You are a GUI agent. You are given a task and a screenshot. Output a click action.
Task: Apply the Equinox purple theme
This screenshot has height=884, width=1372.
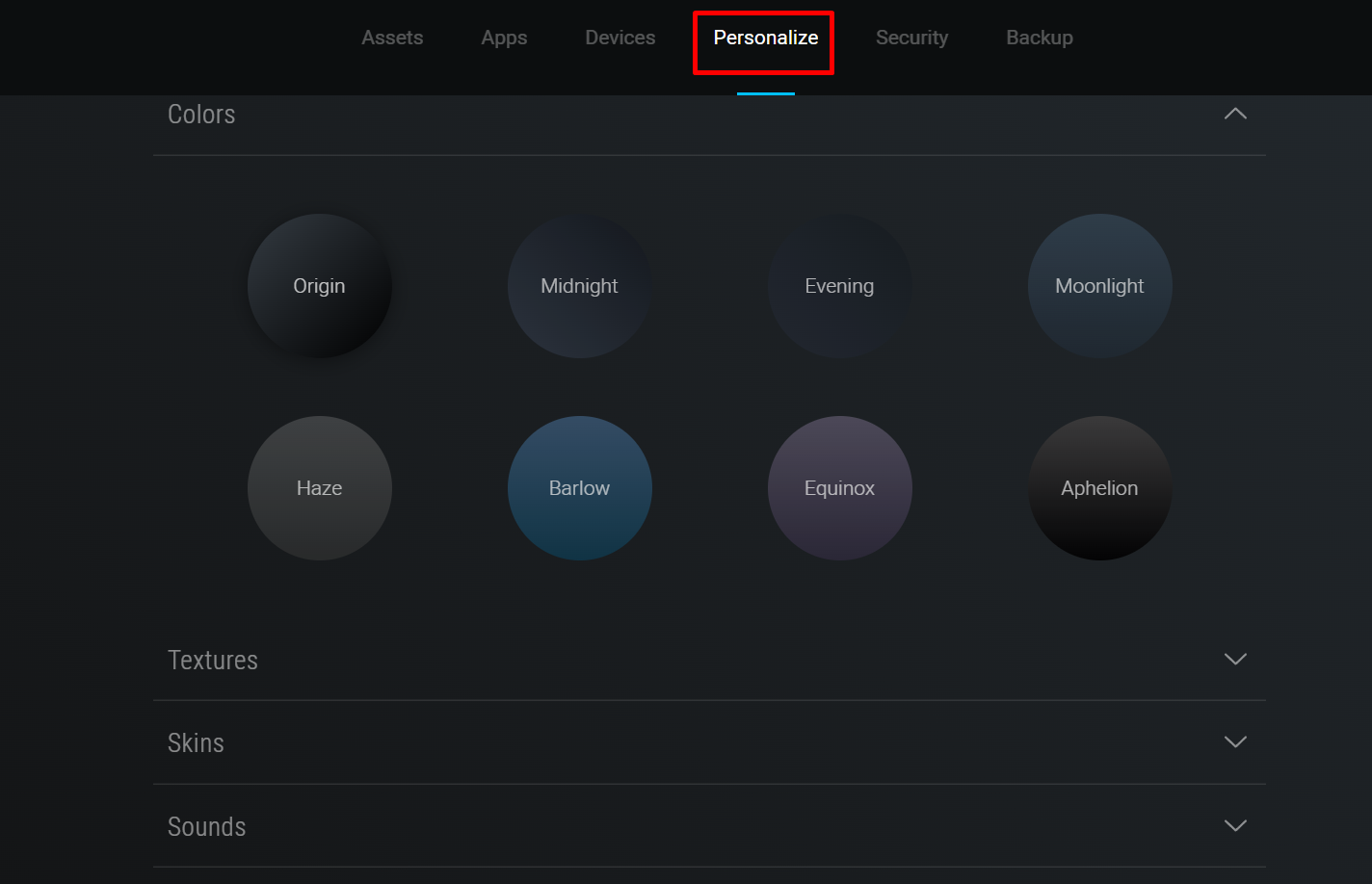click(839, 488)
